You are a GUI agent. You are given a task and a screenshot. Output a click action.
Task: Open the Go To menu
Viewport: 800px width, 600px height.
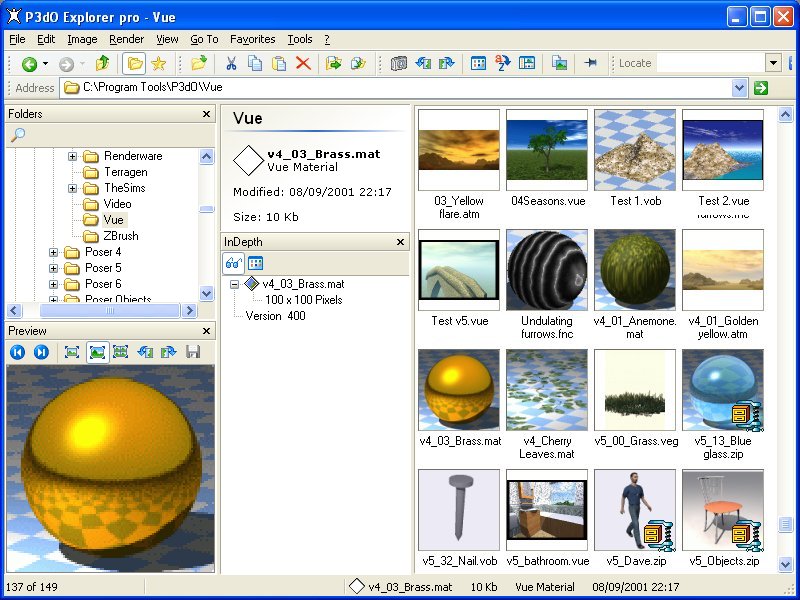coord(204,39)
